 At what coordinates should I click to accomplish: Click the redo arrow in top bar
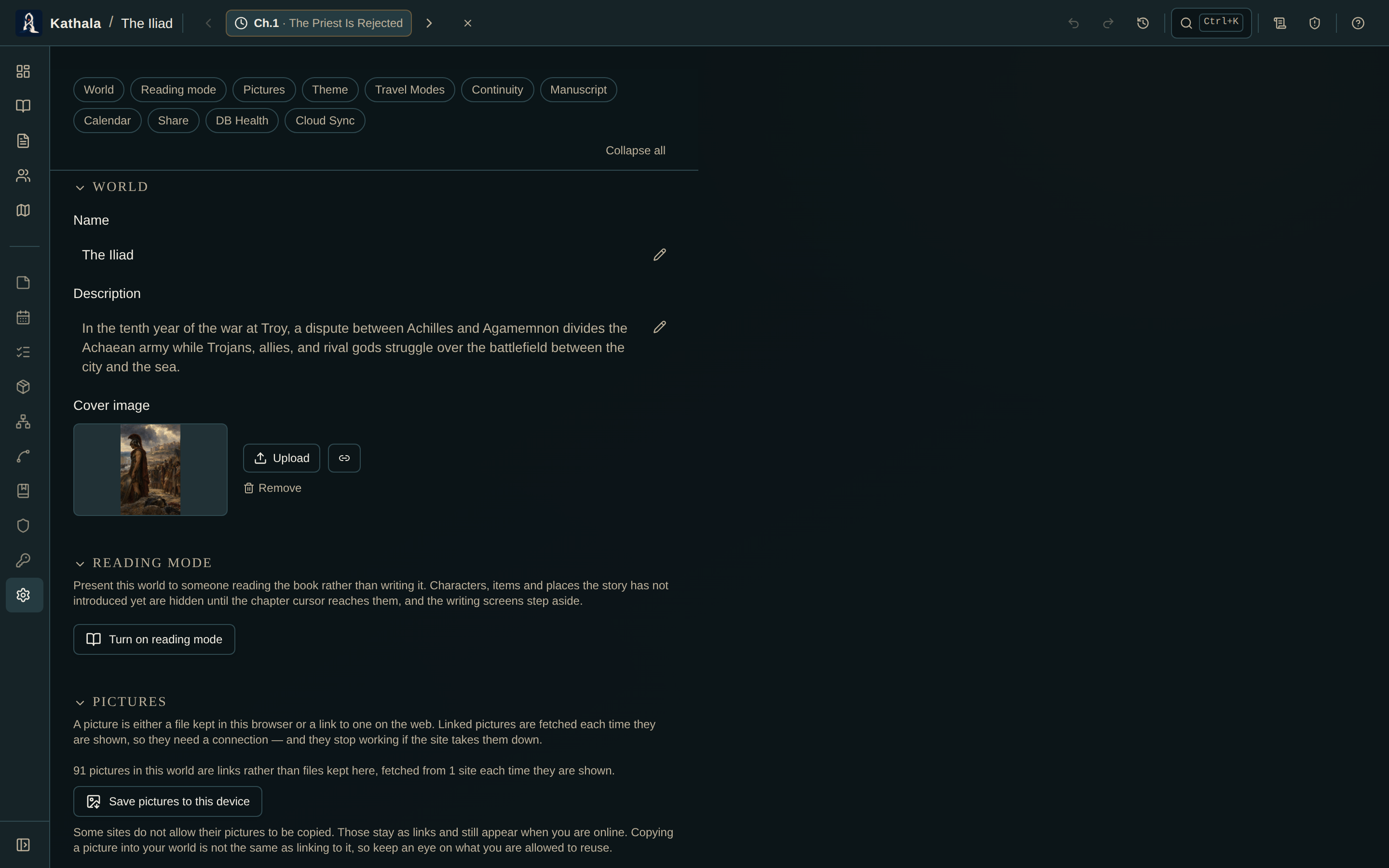pyautogui.click(x=1108, y=23)
